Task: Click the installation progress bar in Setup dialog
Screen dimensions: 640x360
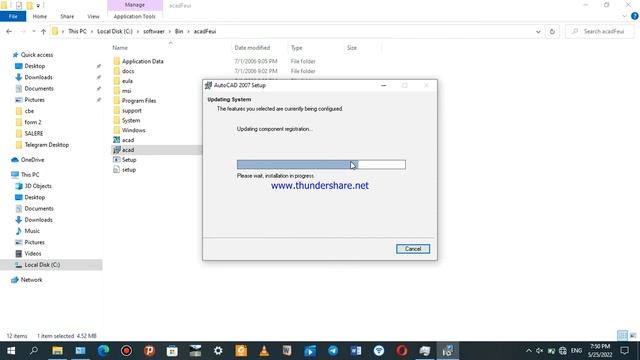Action: [321, 164]
